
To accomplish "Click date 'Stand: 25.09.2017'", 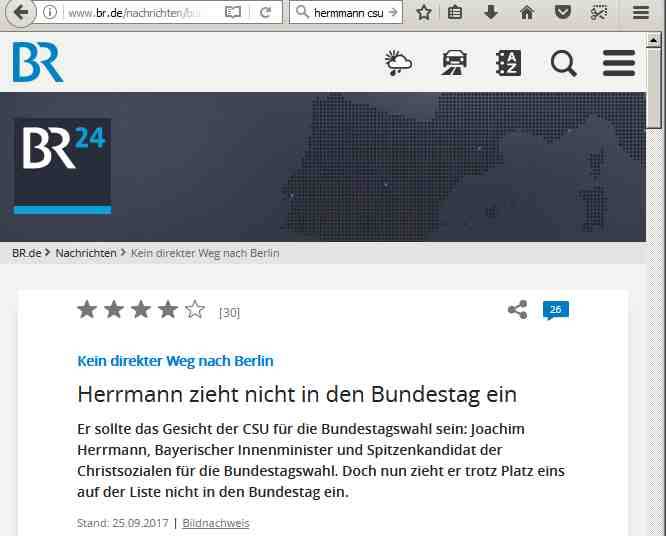I will pos(123,523).
